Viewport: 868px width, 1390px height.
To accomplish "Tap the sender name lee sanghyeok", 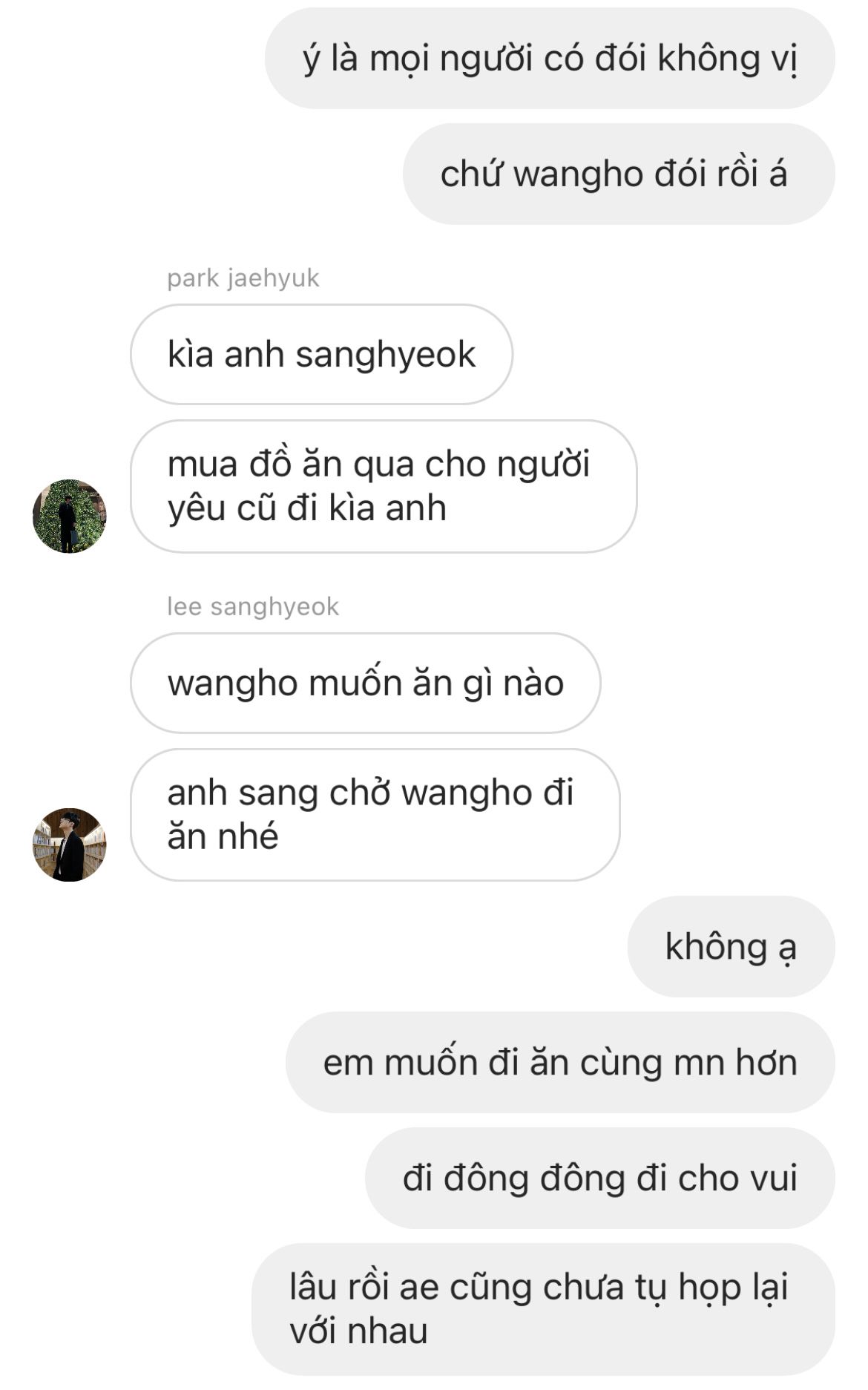I will (x=253, y=607).
